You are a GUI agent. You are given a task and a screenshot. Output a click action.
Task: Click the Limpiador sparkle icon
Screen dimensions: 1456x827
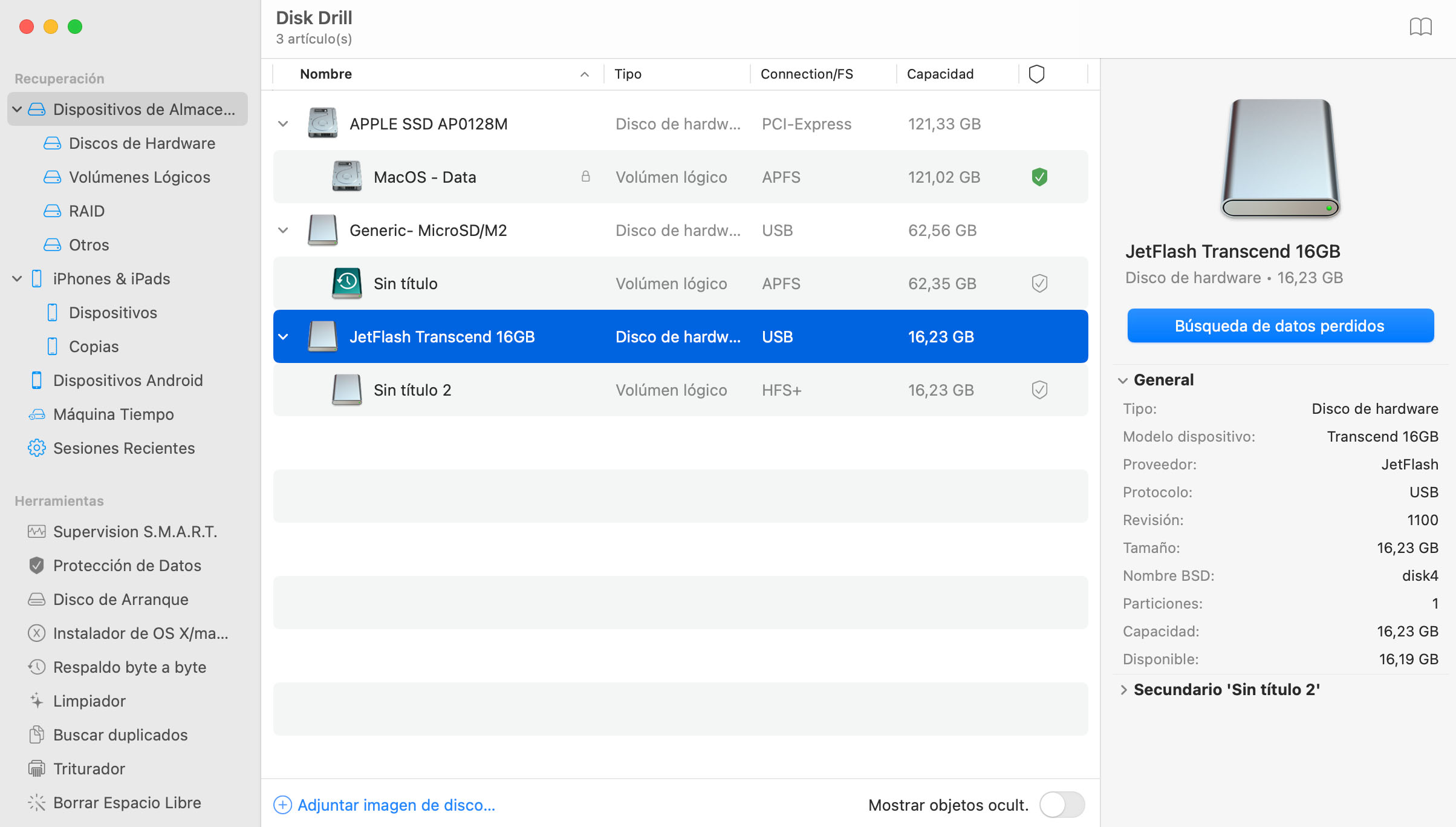tap(36, 701)
